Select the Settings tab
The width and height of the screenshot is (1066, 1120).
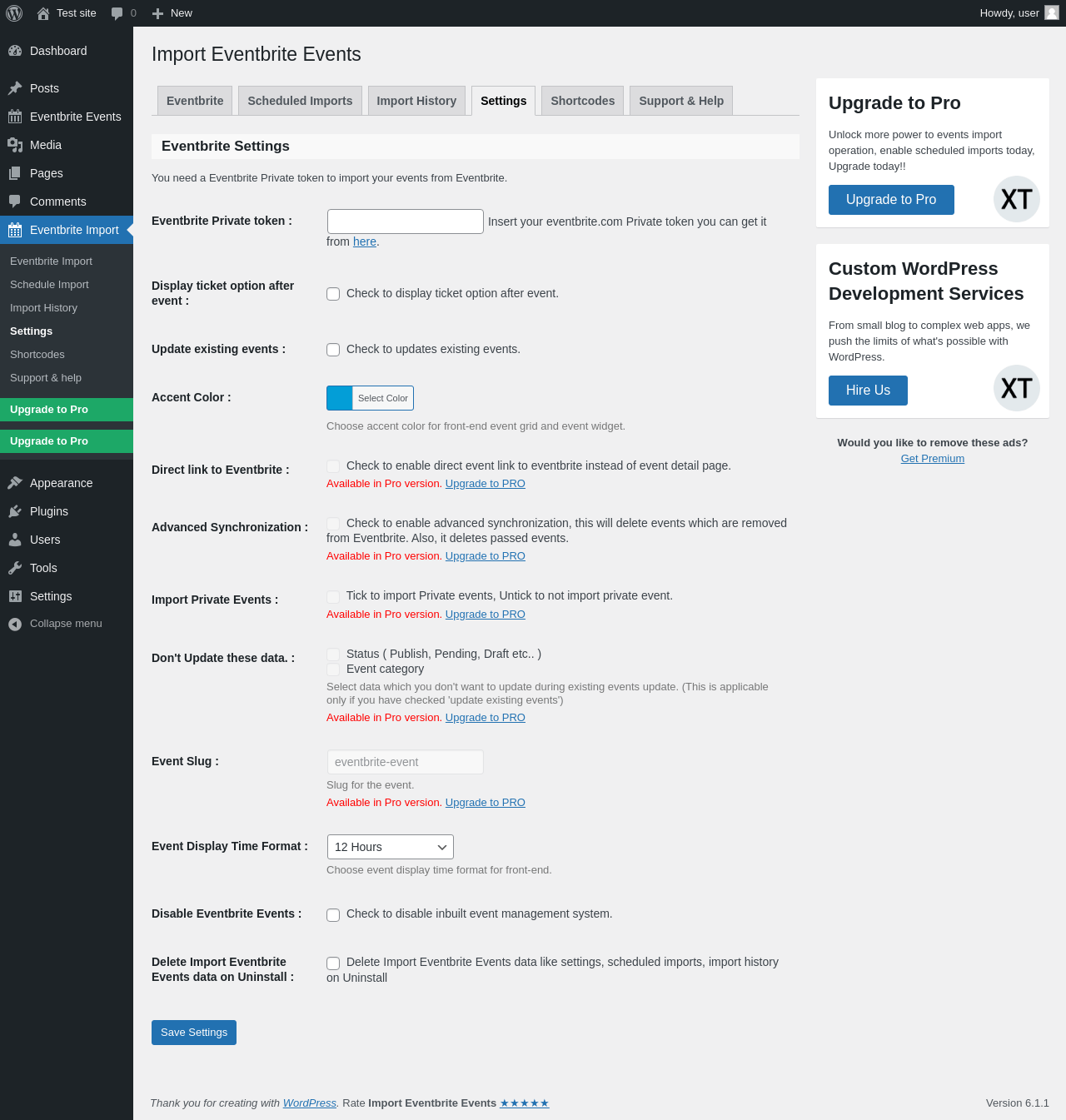point(503,101)
